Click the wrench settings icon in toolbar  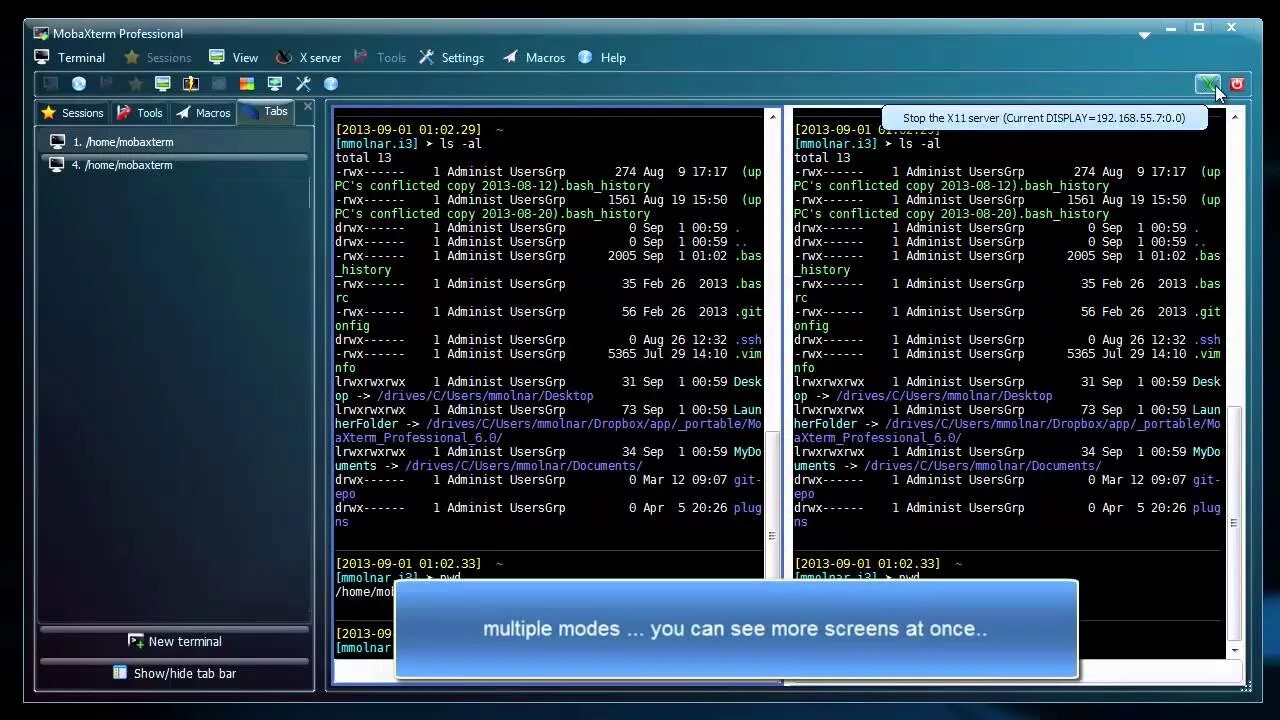303,84
